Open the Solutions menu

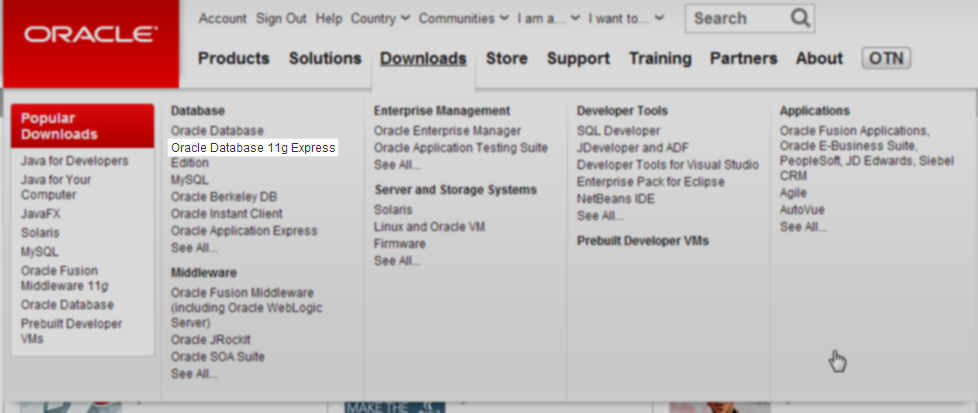click(325, 59)
